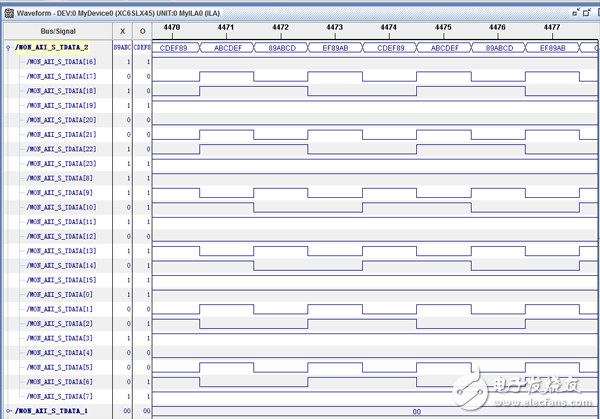Select the MON_AXI_S_TDATA_2 bus name
This screenshot has height=419, width=600.
52,47
